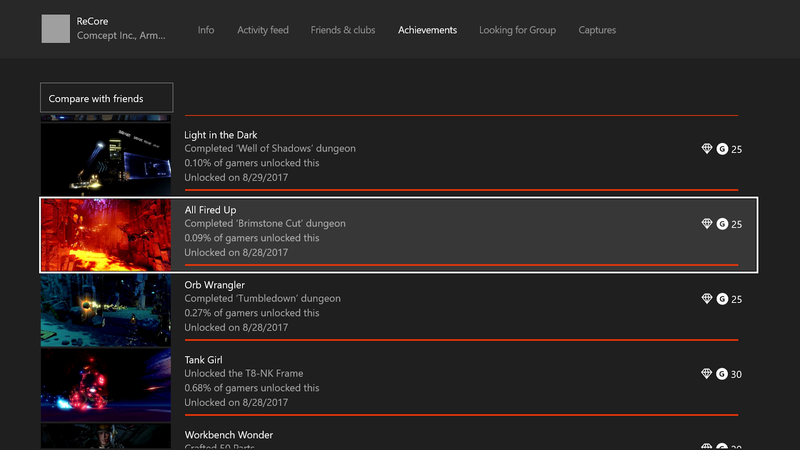The image size is (800, 450).
Task: Open the Light in the Dark thumbnail
Action: point(106,159)
